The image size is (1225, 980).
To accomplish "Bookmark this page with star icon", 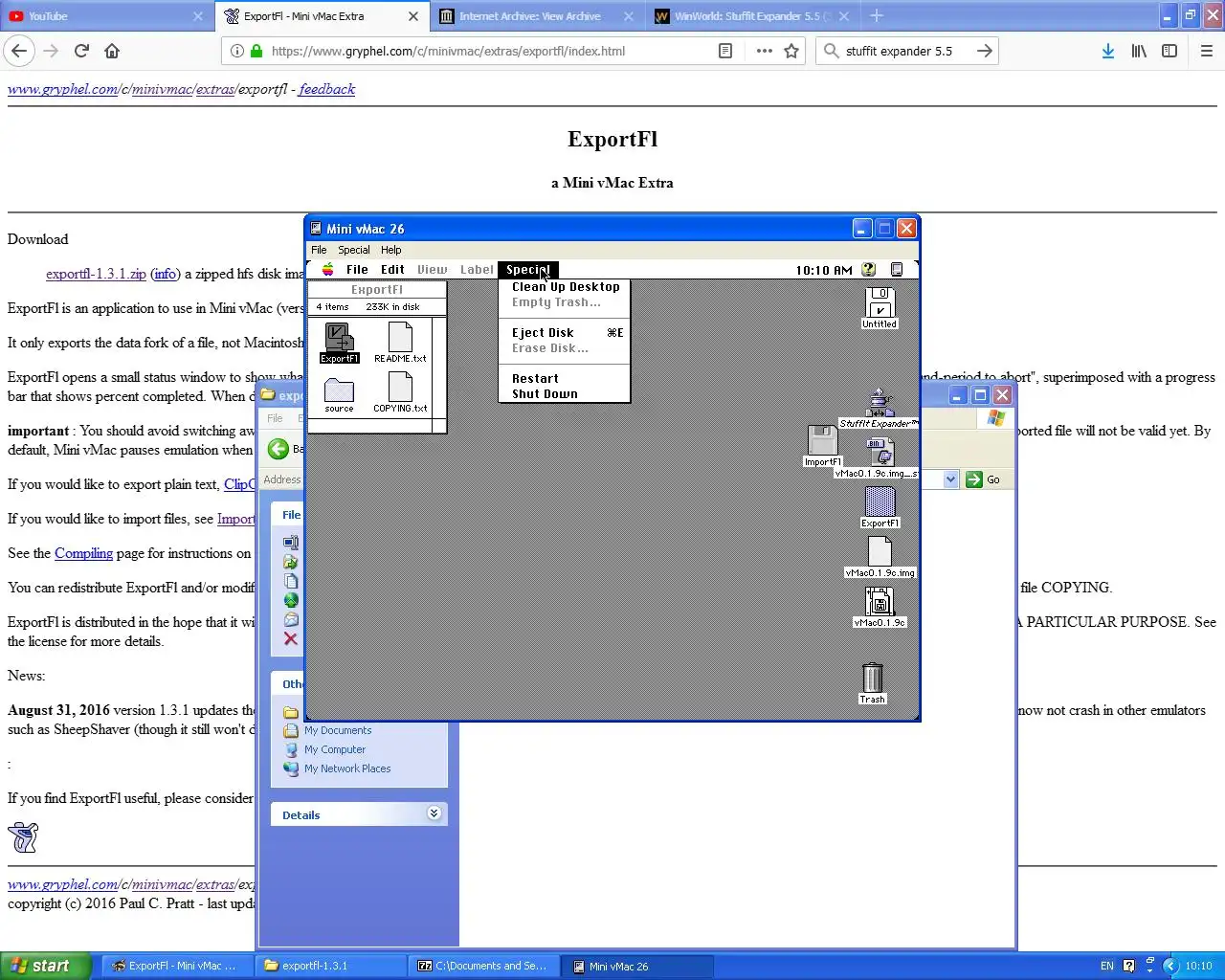I will (x=791, y=51).
